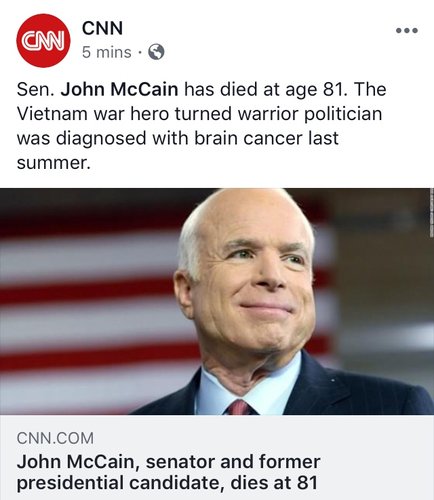This screenshot has width=434, height=500.
Task: Click headline line 'presidential candidate, dies at 81'
Action: (x=167, y=483)
